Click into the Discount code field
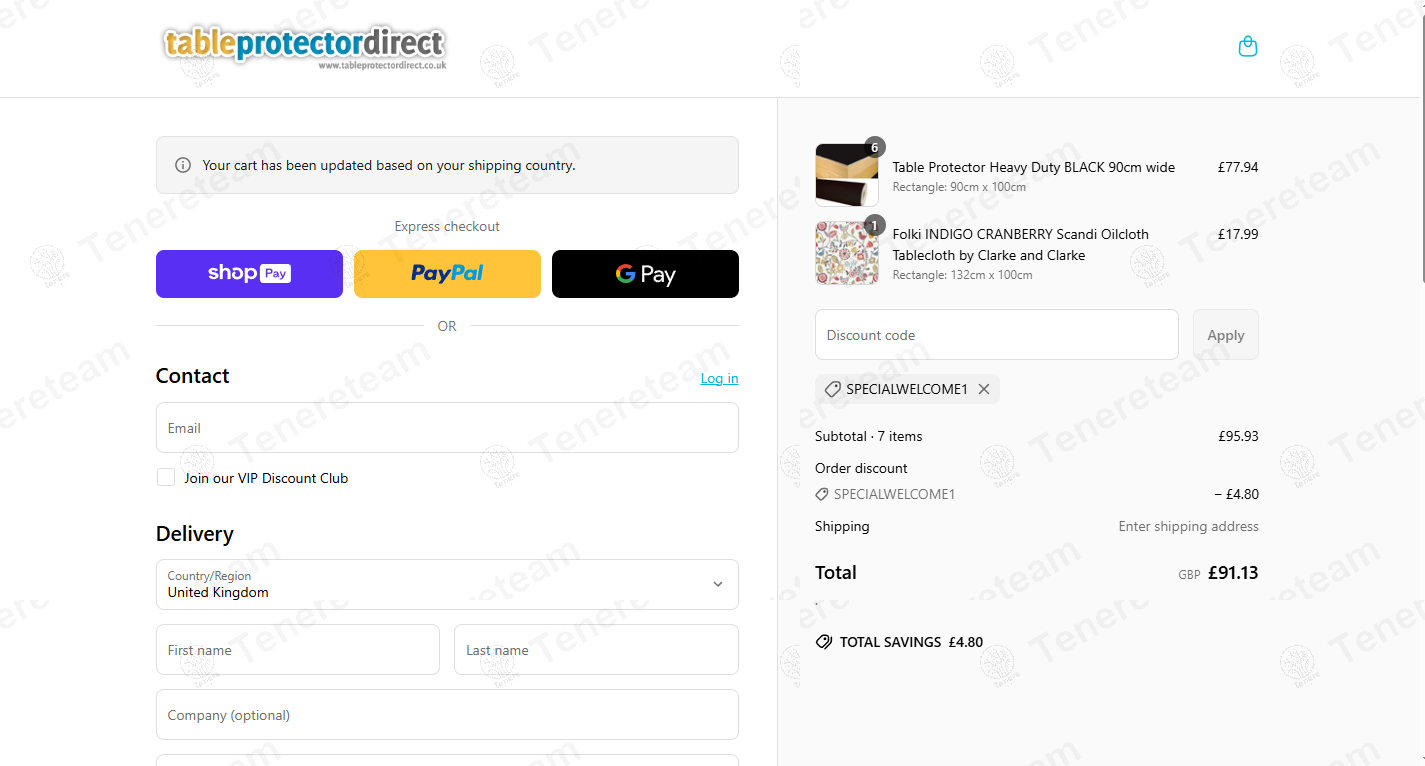The image size is (1425, 766). click(997, 335)
